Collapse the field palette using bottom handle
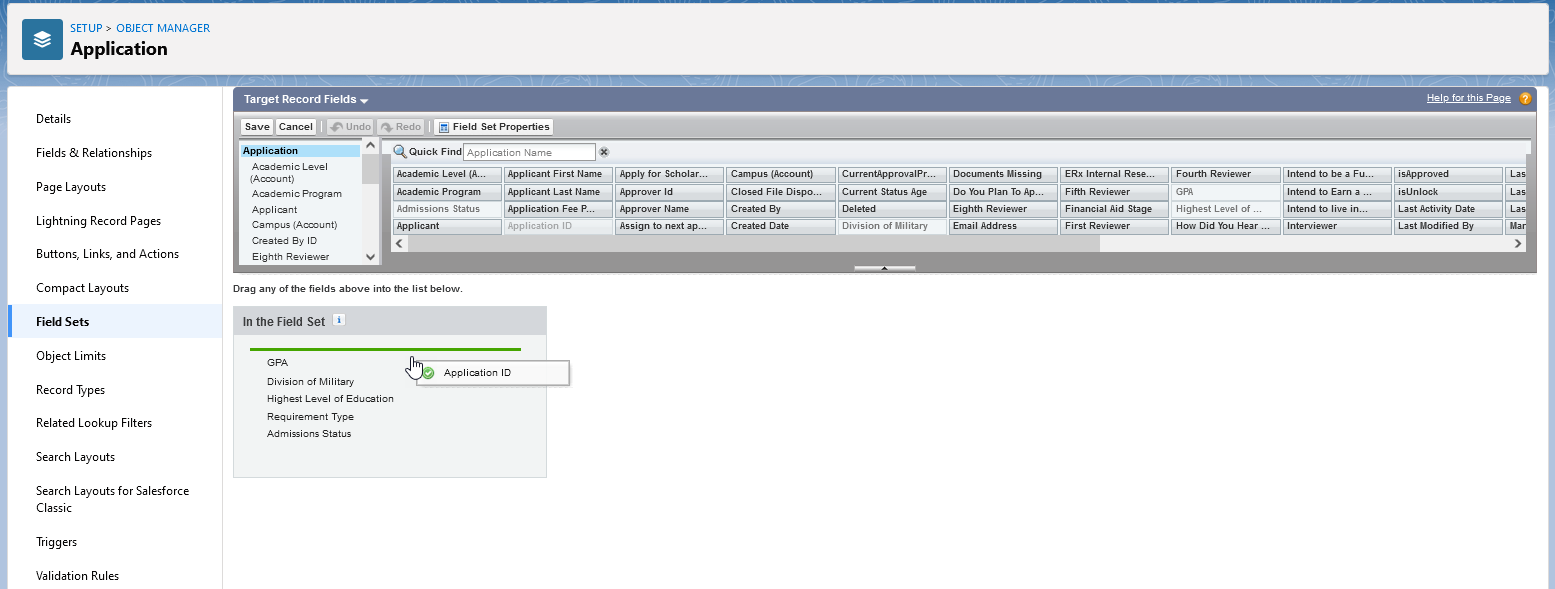 click(x=884, y=268)
